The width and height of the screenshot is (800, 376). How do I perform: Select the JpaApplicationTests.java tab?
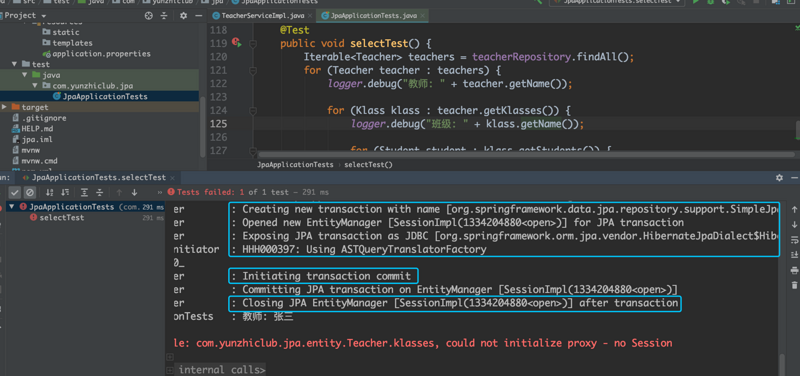[373, 16]
